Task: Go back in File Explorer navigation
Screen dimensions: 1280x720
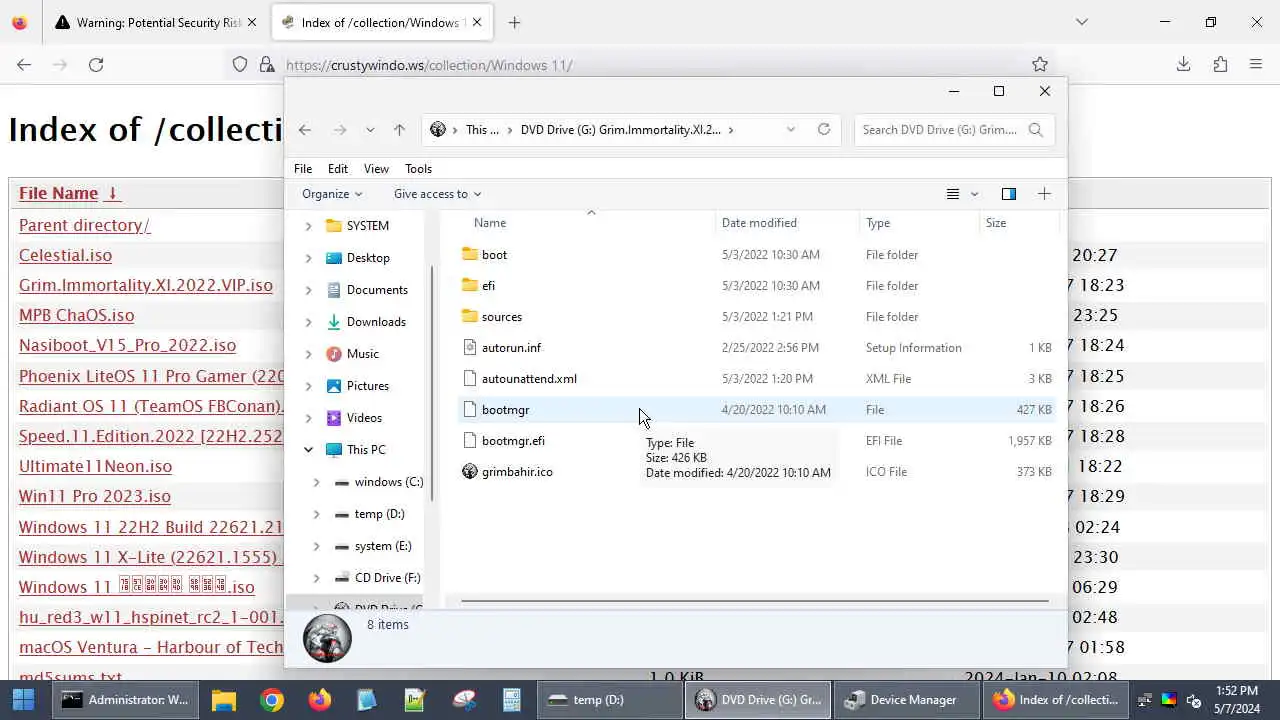Action: pyautogui.click(x=305, y=130)
